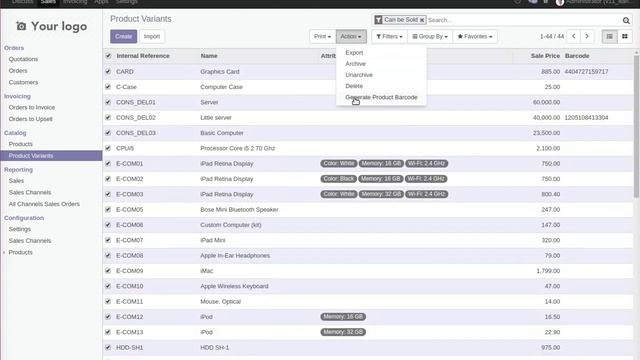Open the Sales report link
This screenshot has width=640, height=360.
coord(16,181)
